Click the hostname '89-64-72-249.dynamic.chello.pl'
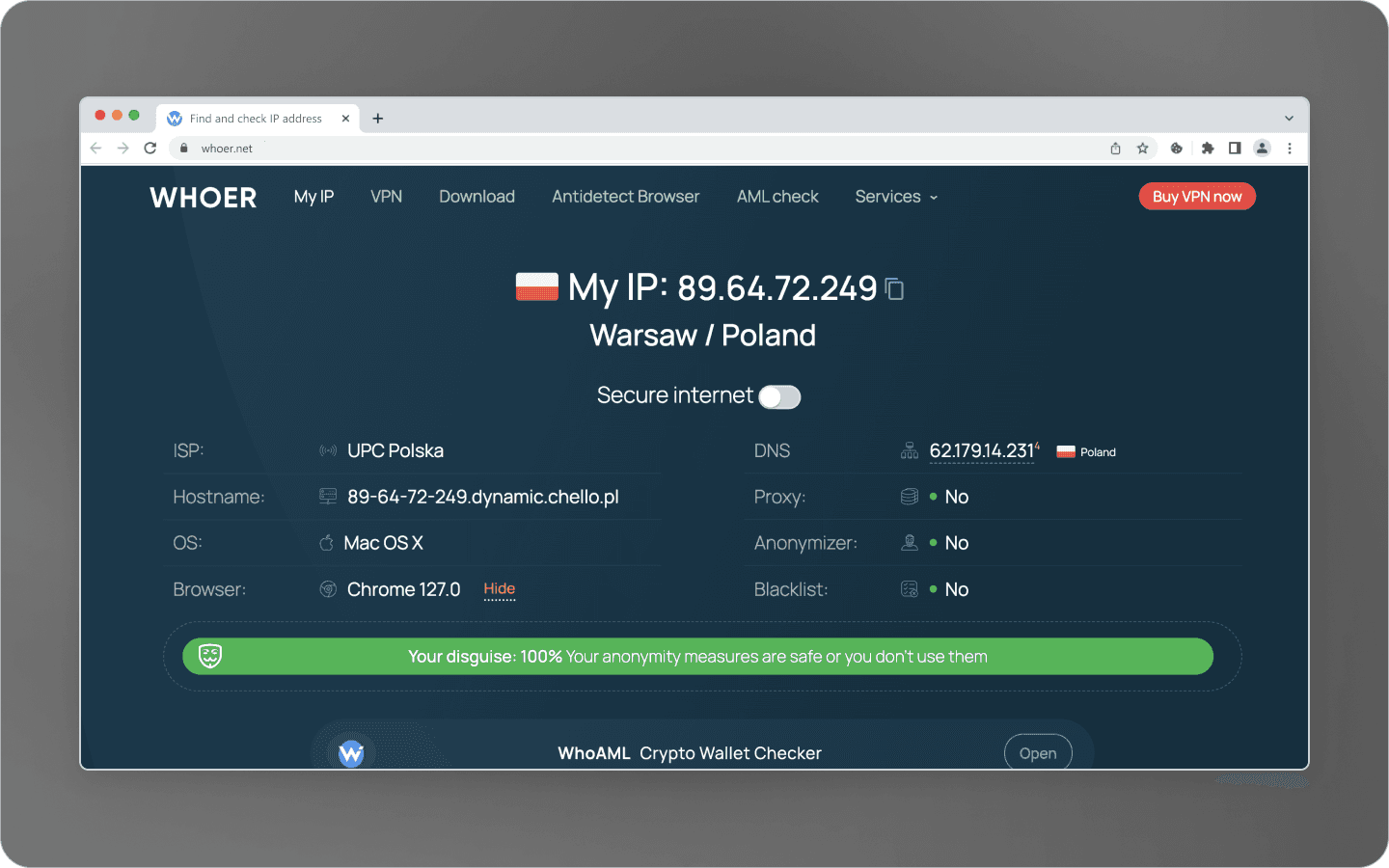Screen dimensions: 1389x868 tap(483, 497)
